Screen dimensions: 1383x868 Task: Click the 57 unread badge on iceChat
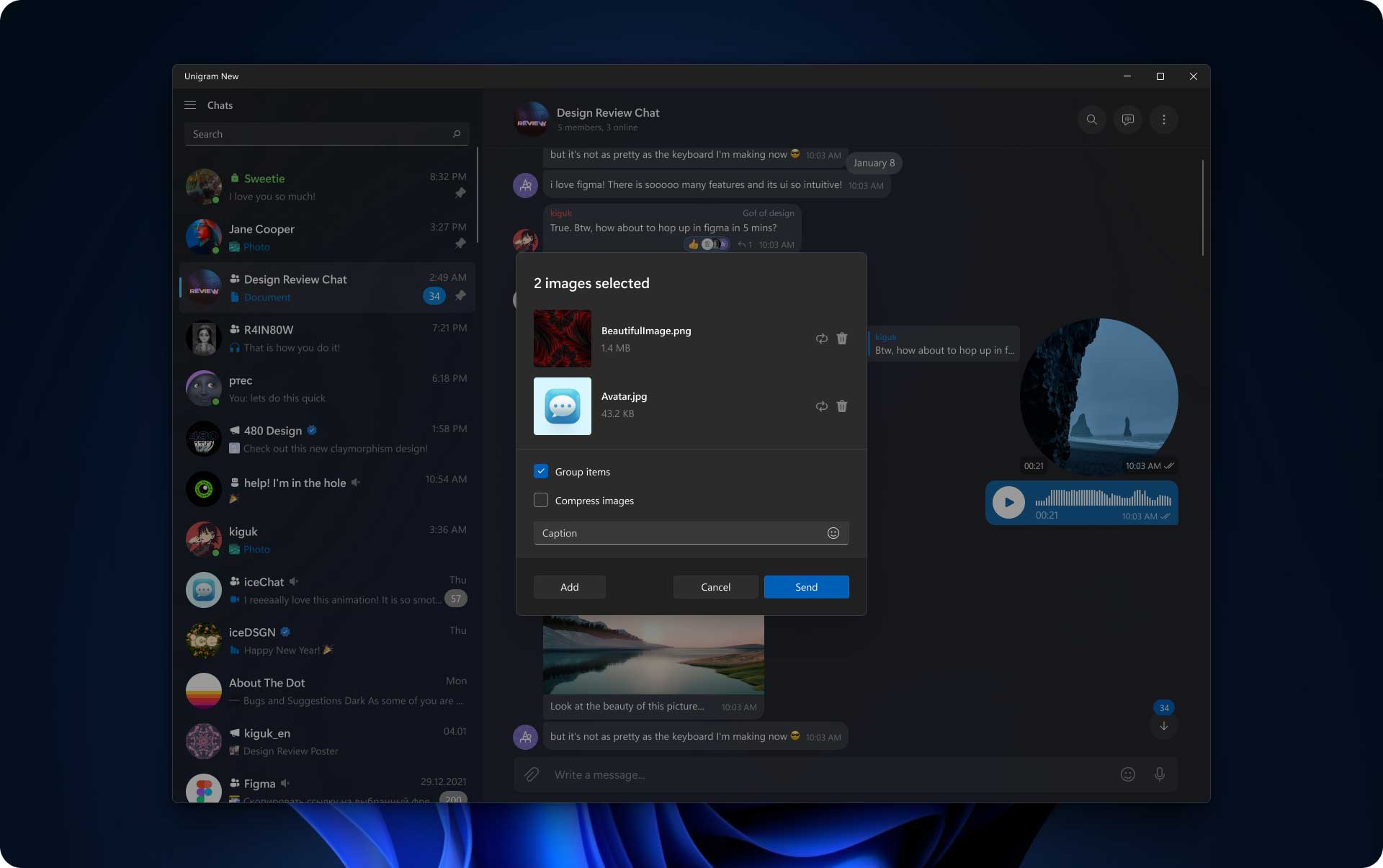(x=456, y=599)
